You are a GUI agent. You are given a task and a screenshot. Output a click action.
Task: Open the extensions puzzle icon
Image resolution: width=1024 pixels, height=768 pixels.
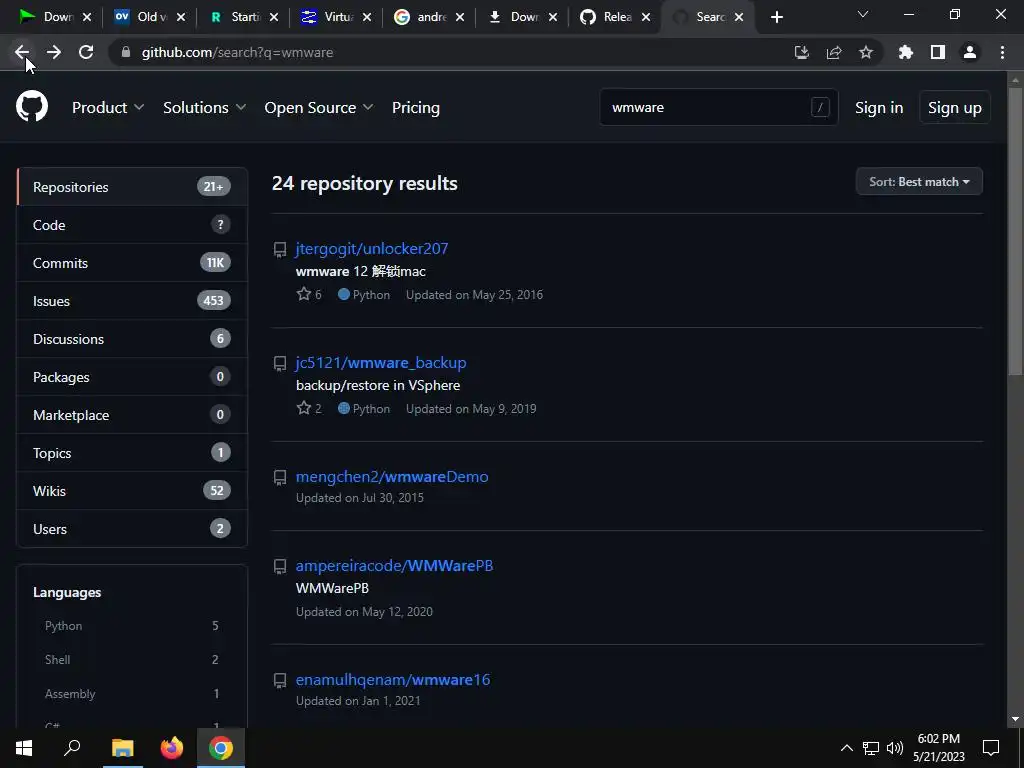click(906, 52)
